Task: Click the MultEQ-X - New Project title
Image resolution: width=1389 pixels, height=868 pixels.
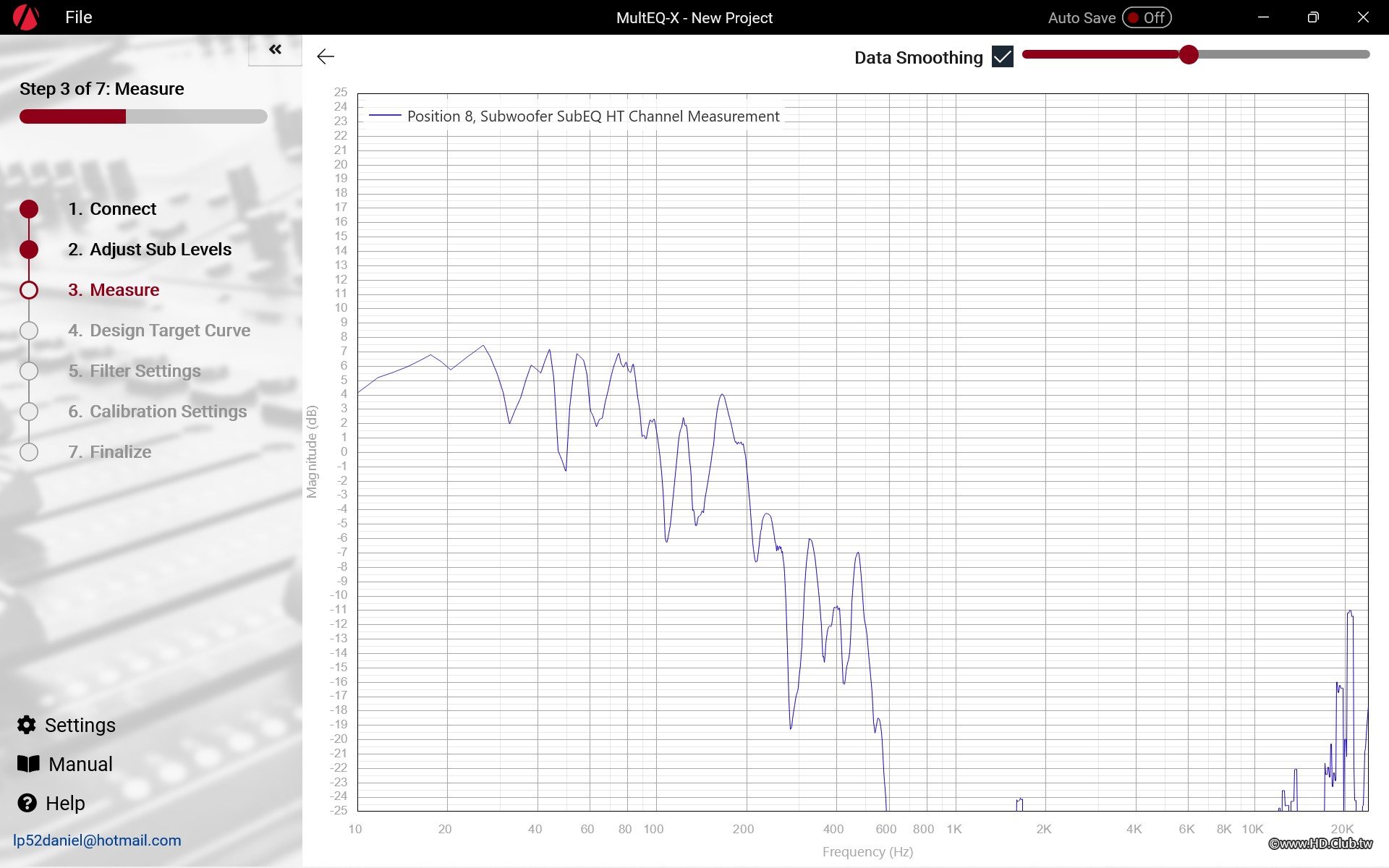Action: tap(694, 17)
